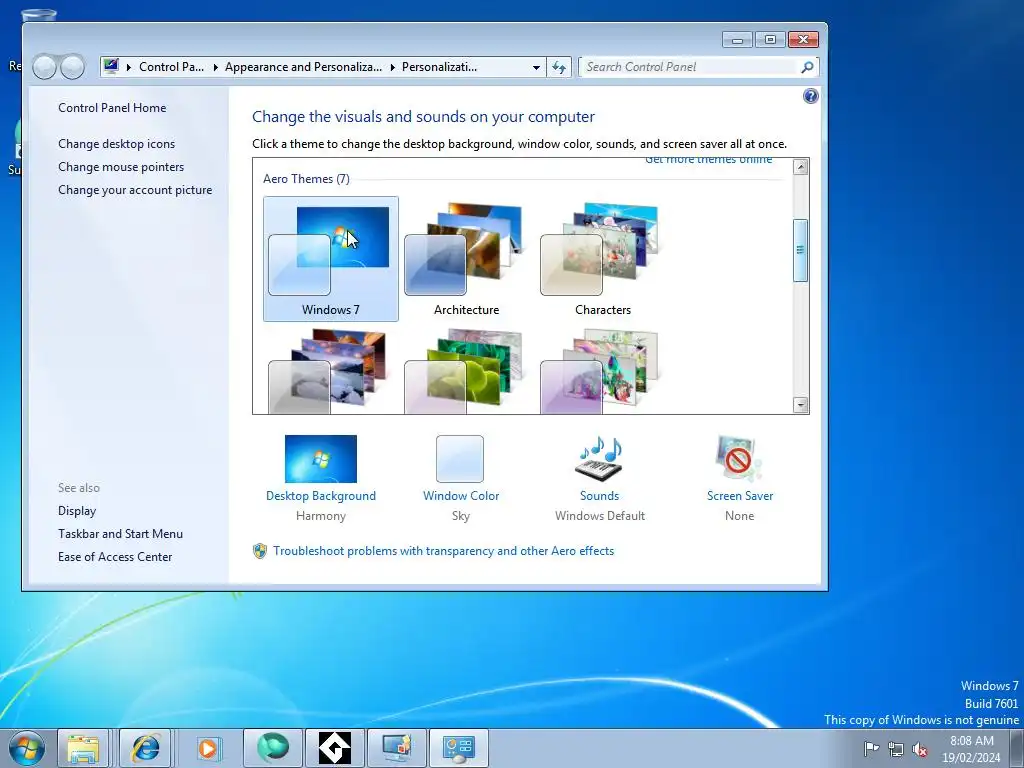This screenshot has width=1024, height=768.
Task: Switch to the Personalization monitor taskbar button
Action: click(x=396, y=748)
